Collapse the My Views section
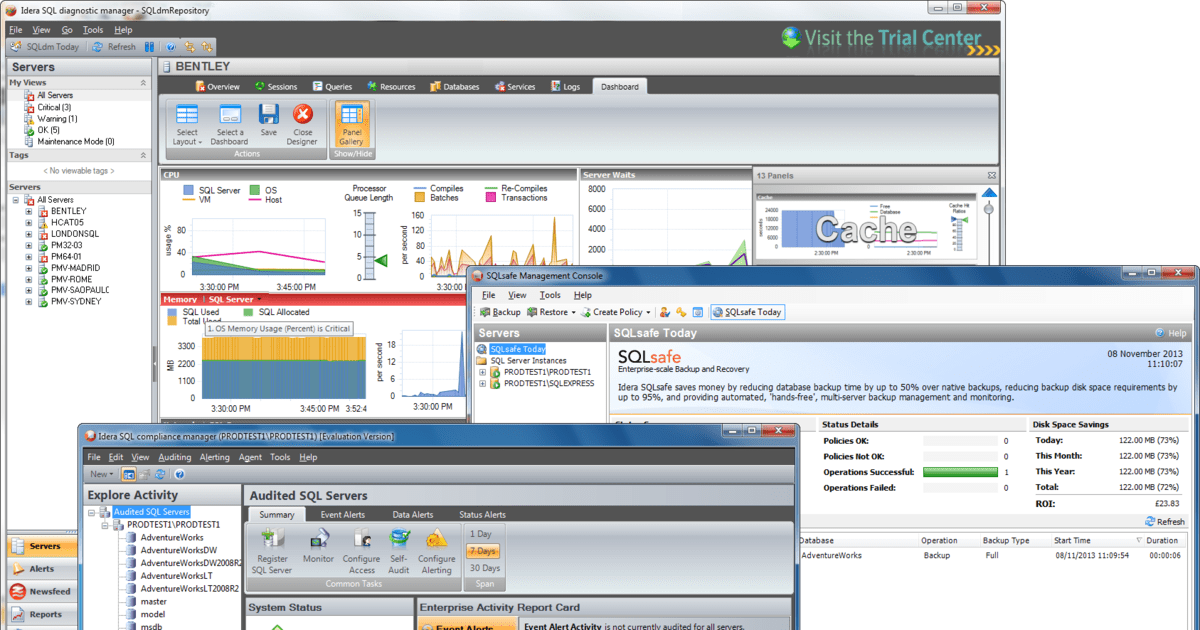This screenshot has height=630, width=1200. [x=143, y=83]
